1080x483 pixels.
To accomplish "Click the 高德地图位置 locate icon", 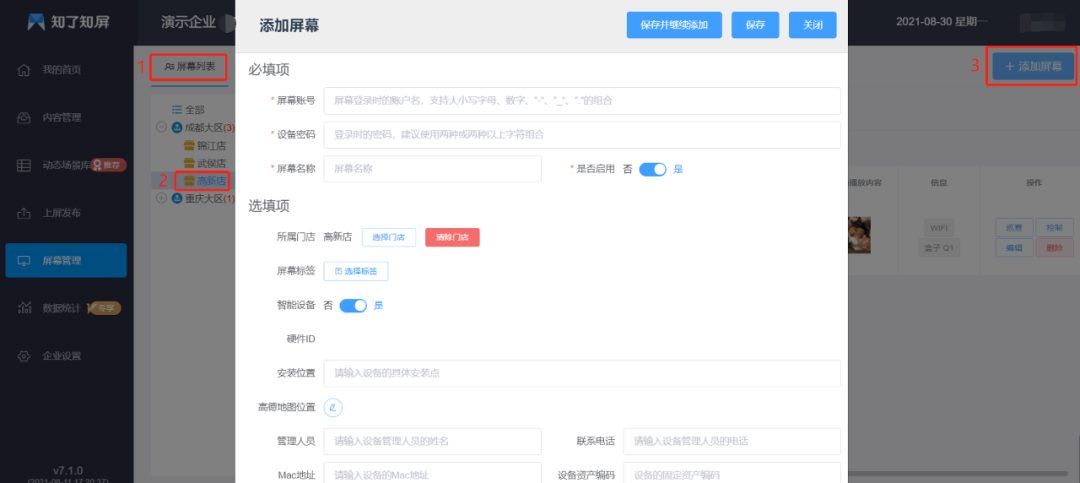I will pos(333,407).
